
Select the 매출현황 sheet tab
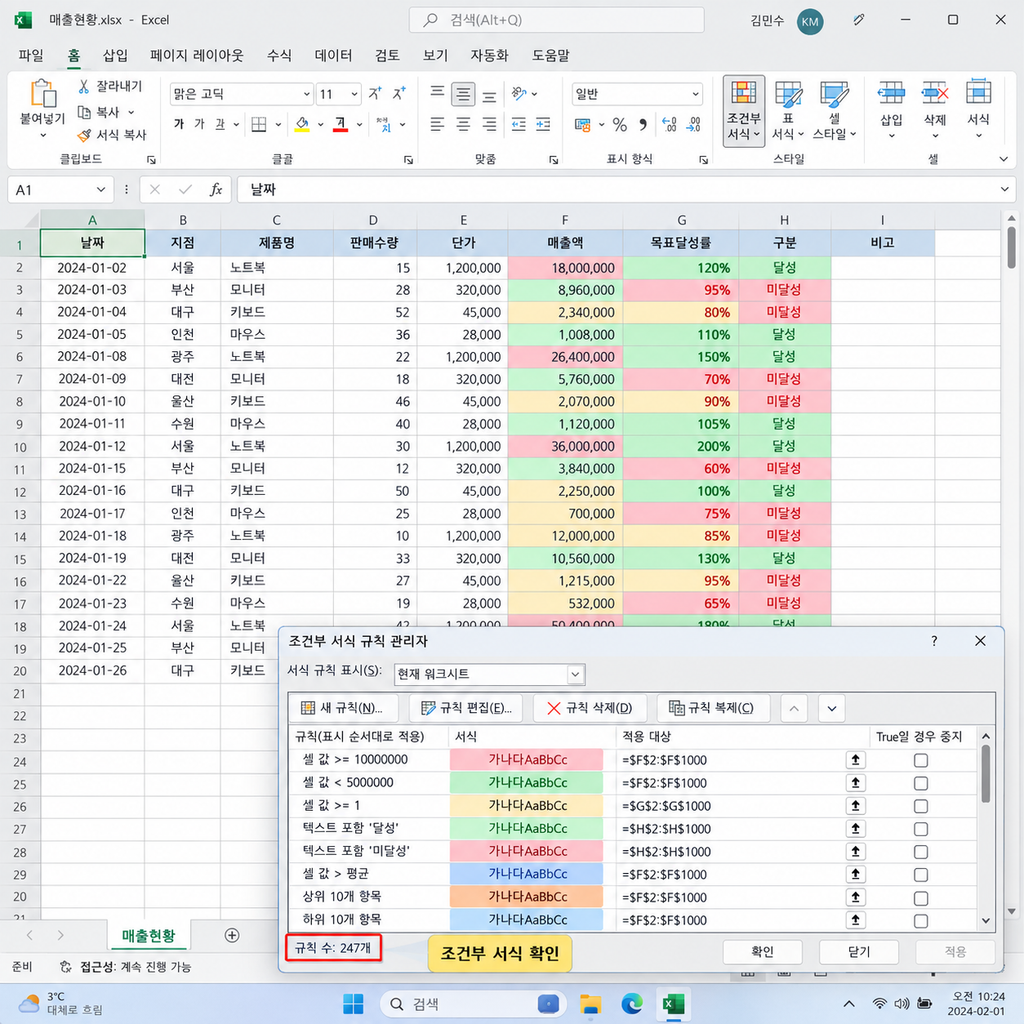(x=148, y=935)
